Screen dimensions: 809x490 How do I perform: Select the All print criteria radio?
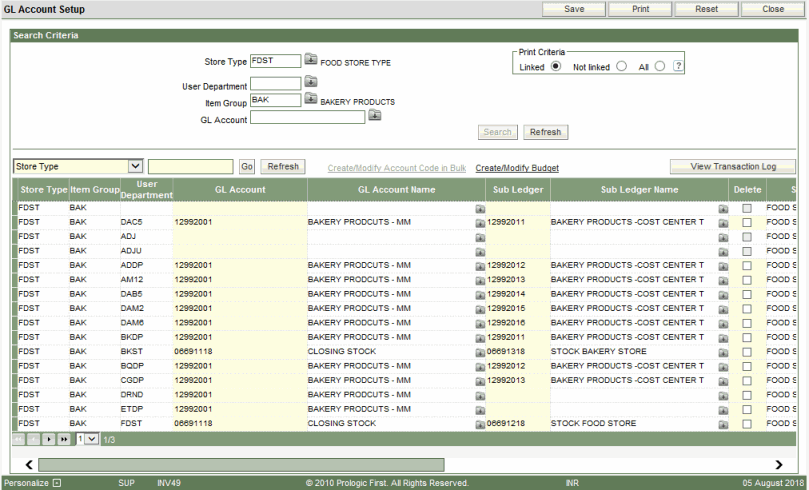660,66
